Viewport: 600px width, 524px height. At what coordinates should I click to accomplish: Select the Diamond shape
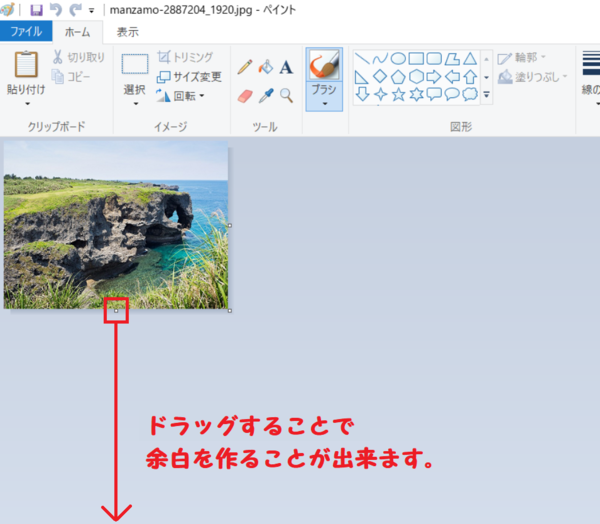coord(380,77)
